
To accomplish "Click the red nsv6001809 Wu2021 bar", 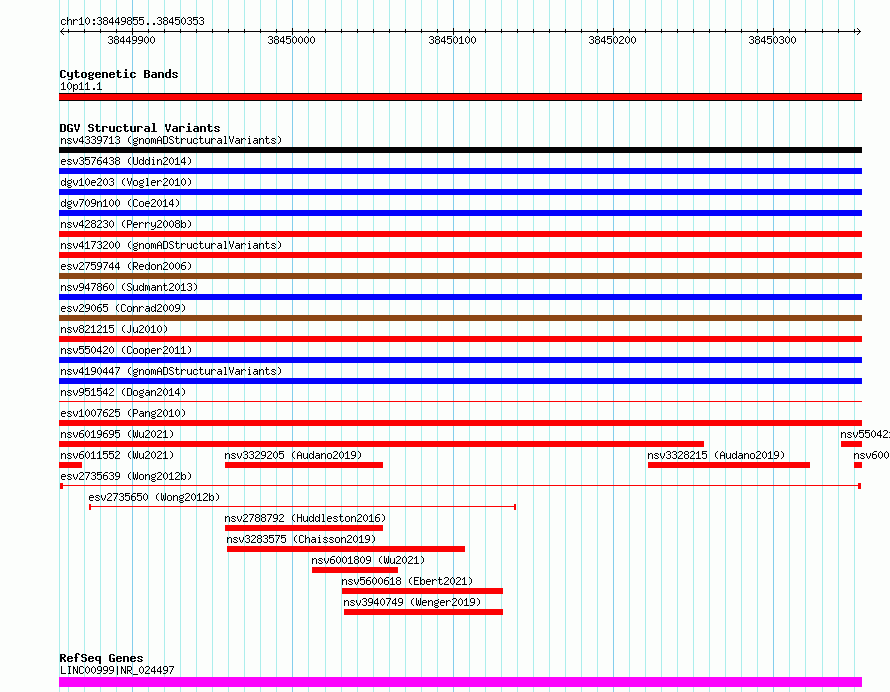I will coord(355,570).
